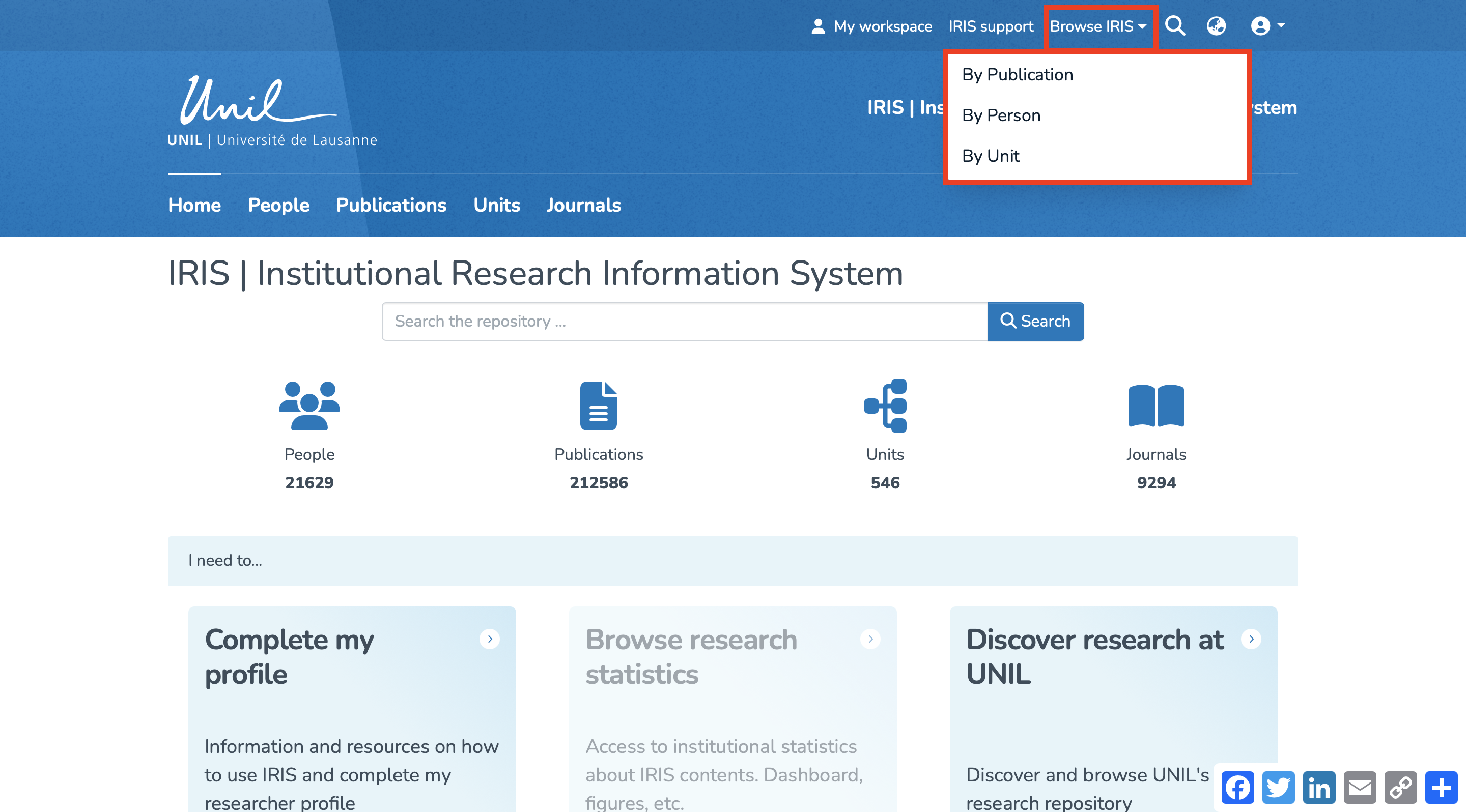1466x812 pixels.
Task: Copy link using the chain icon
Action: (x=1400, y=788)
